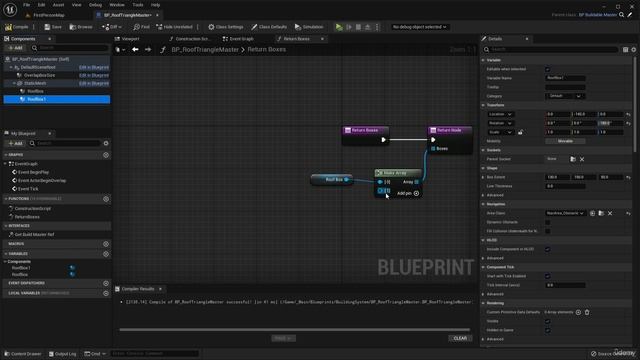Image resolution: width=640 pixels, height=360 pixels.
Task: Click RoofBox component icon in tree
Action: [23, 91]
